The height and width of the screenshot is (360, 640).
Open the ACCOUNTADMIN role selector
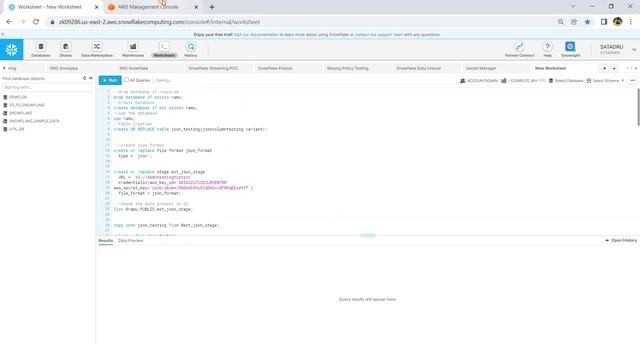coord(479,81)
